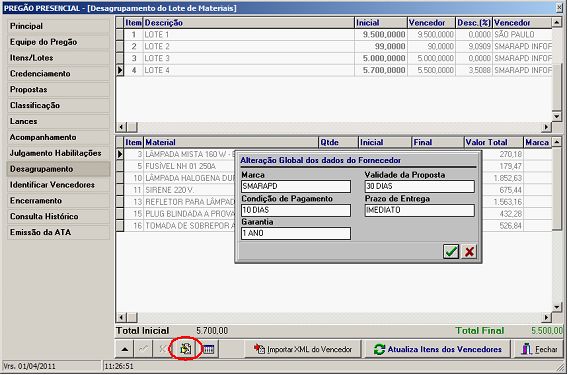This screenshot has width=568, height=375.
Task: Open the Propostas section
Action: coord(58,89)
